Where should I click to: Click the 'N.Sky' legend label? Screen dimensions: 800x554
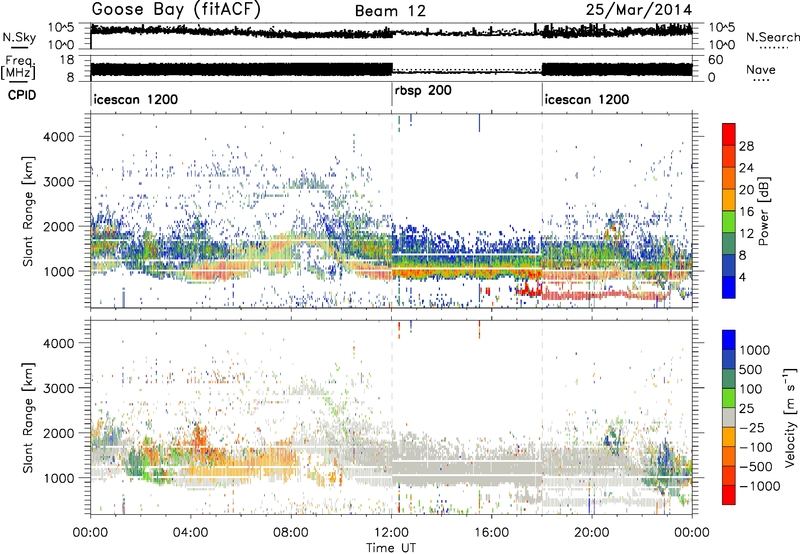[19, 37]
